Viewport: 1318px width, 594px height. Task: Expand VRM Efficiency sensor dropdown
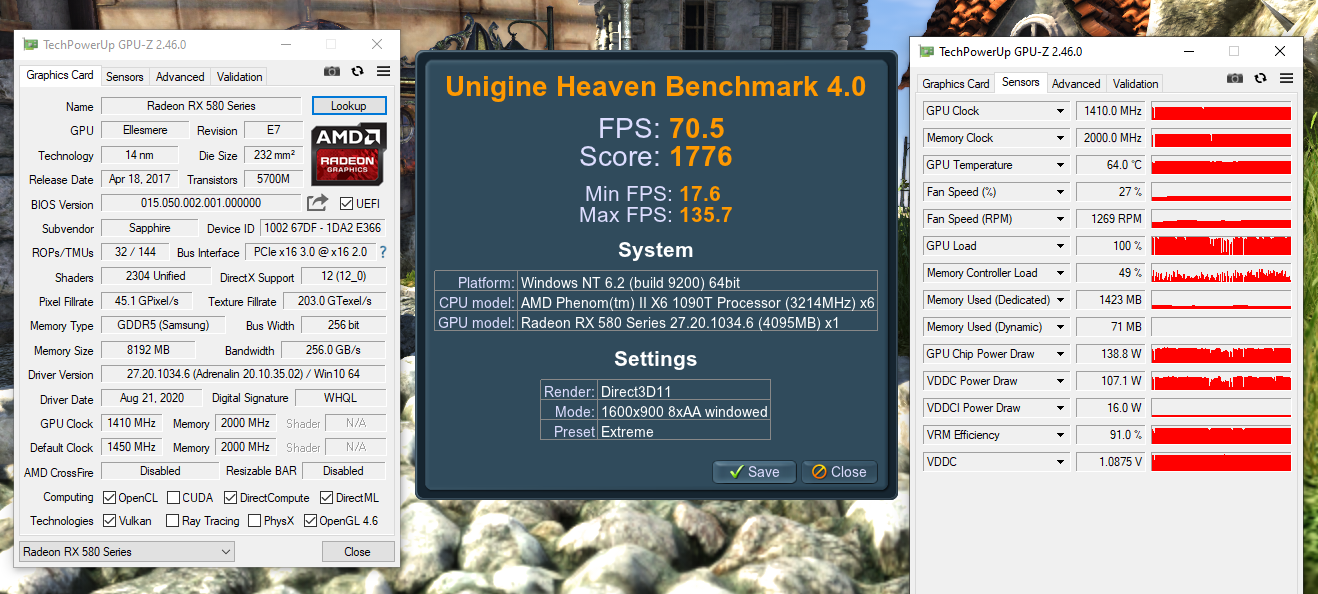coord(1060,435)
